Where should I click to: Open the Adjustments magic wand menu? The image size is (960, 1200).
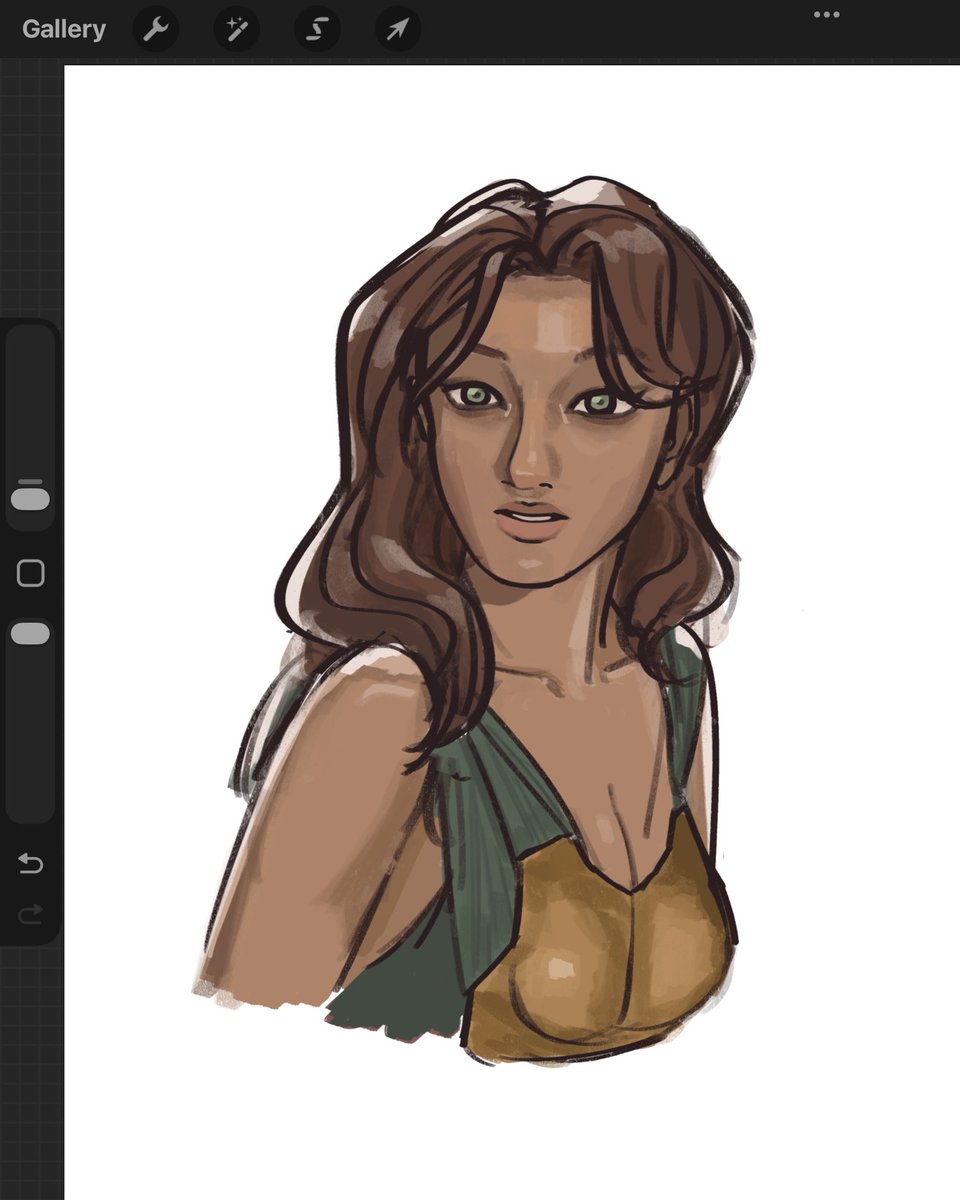coord(236,29)
